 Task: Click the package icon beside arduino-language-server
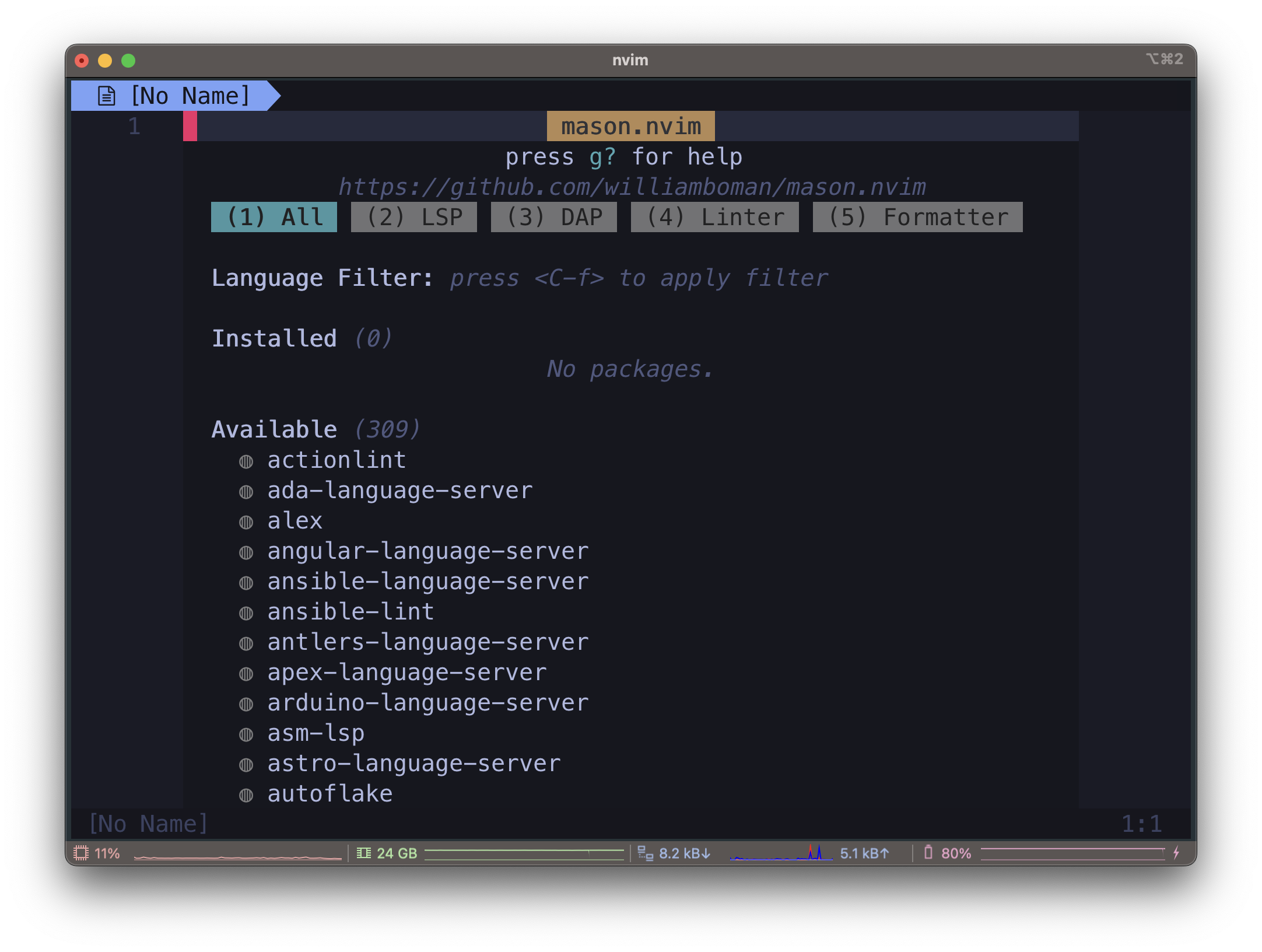[x=246, y=704]
